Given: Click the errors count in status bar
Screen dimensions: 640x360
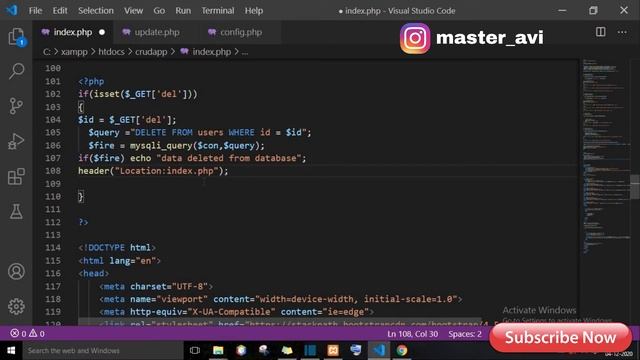Looking at the screenshot, I should [x=18, y=334].
